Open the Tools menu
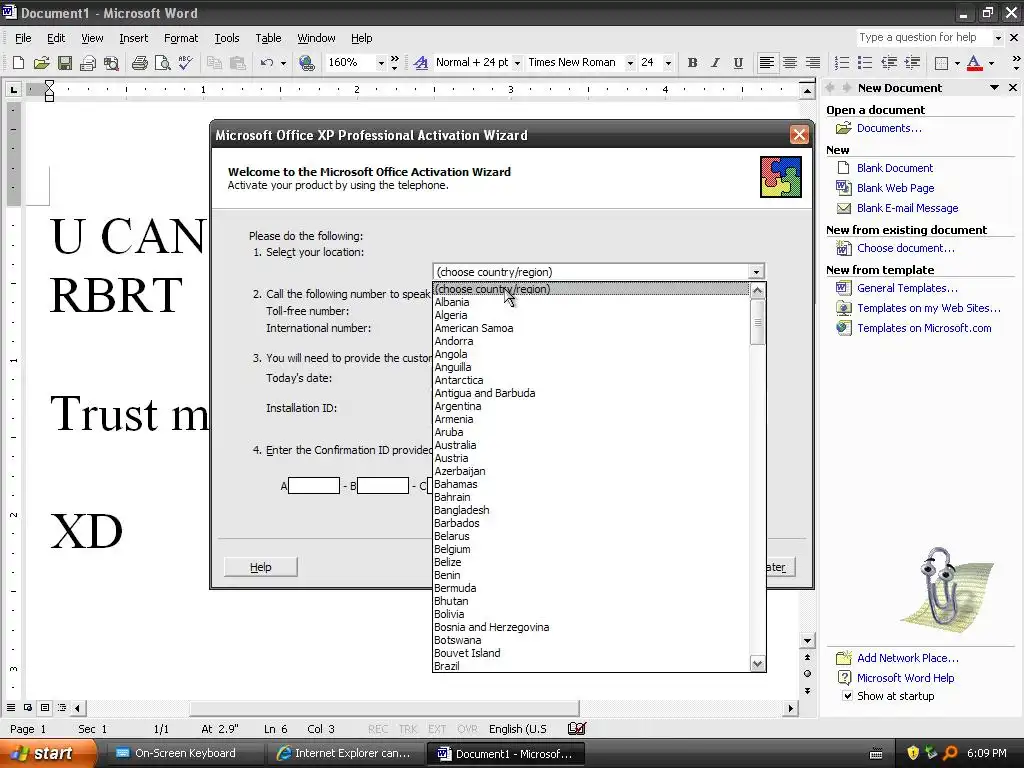This screenshot has height=768, width=1024. pos(227,39)
